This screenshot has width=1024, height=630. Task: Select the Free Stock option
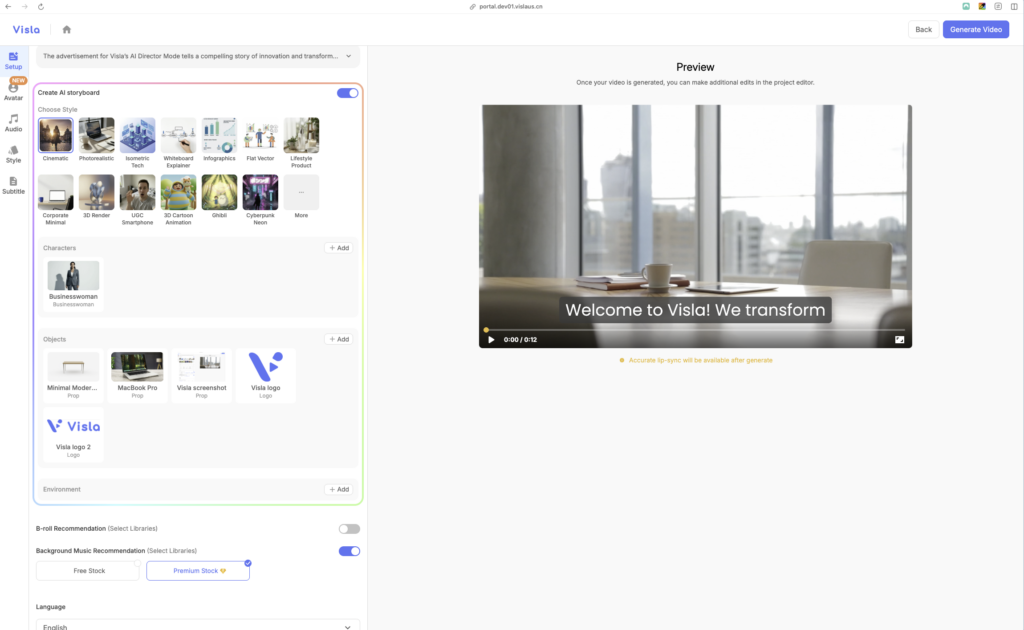[x=87, y=570]
